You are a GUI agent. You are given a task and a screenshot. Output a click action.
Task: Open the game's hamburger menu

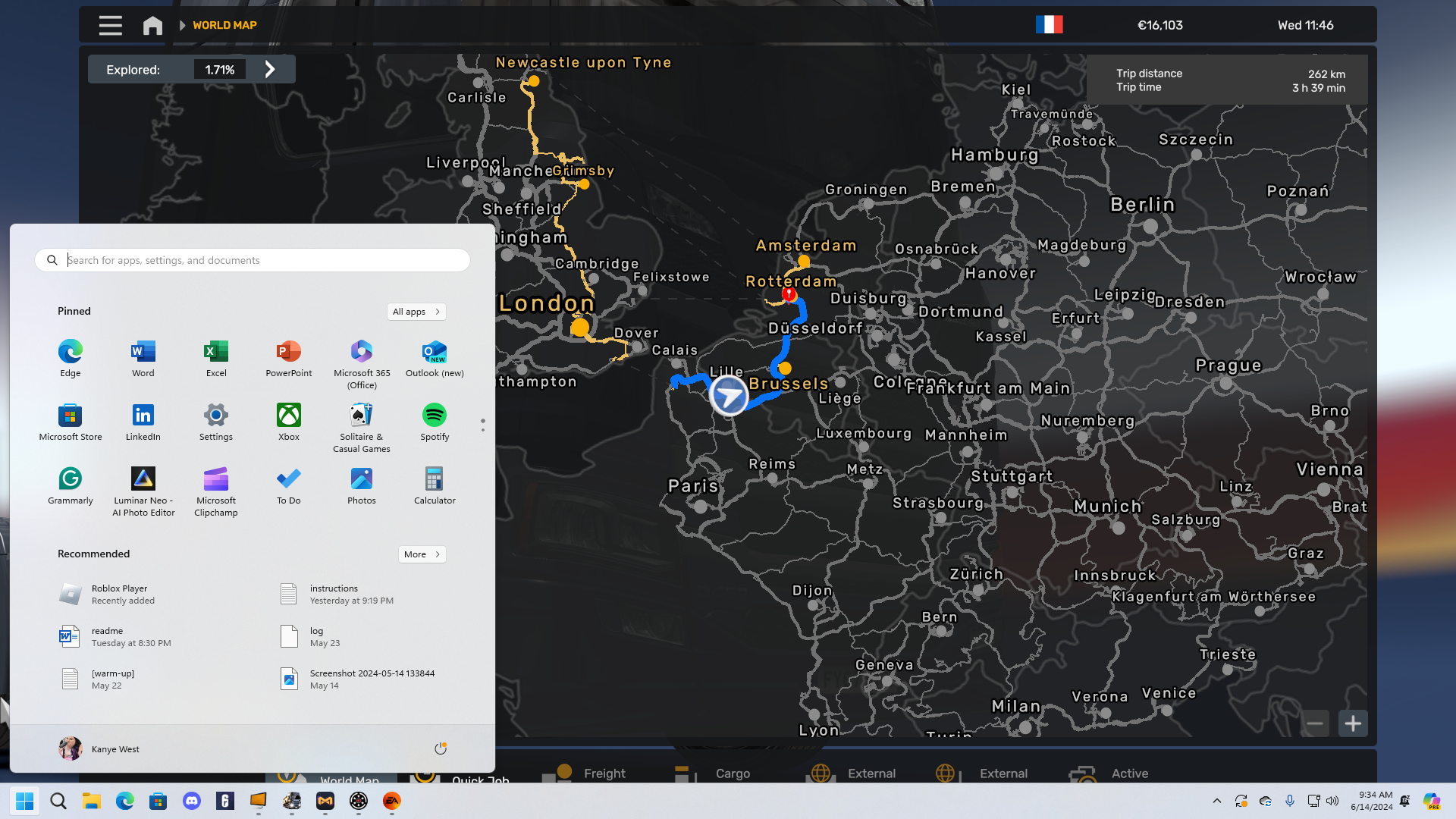110,25
